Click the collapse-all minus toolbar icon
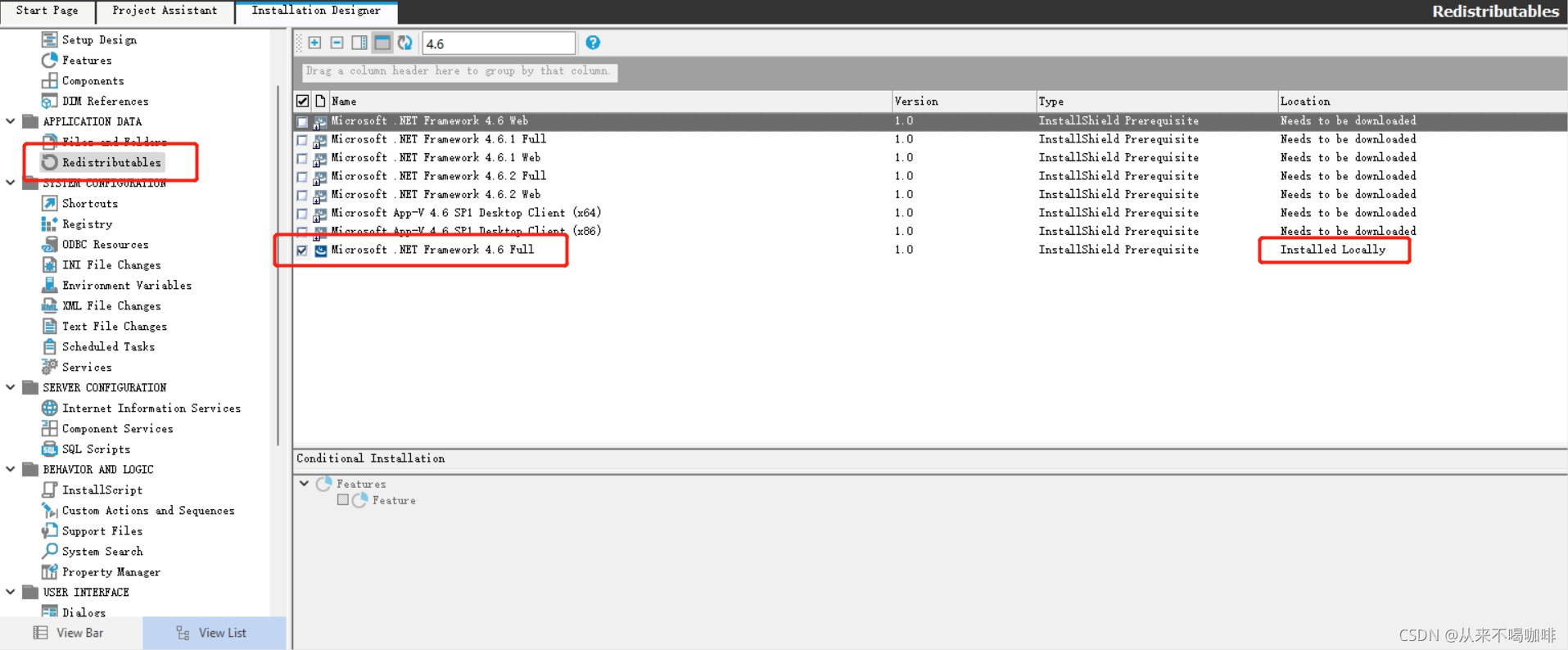Screen dimensions: 1568x650 (337, 43)
